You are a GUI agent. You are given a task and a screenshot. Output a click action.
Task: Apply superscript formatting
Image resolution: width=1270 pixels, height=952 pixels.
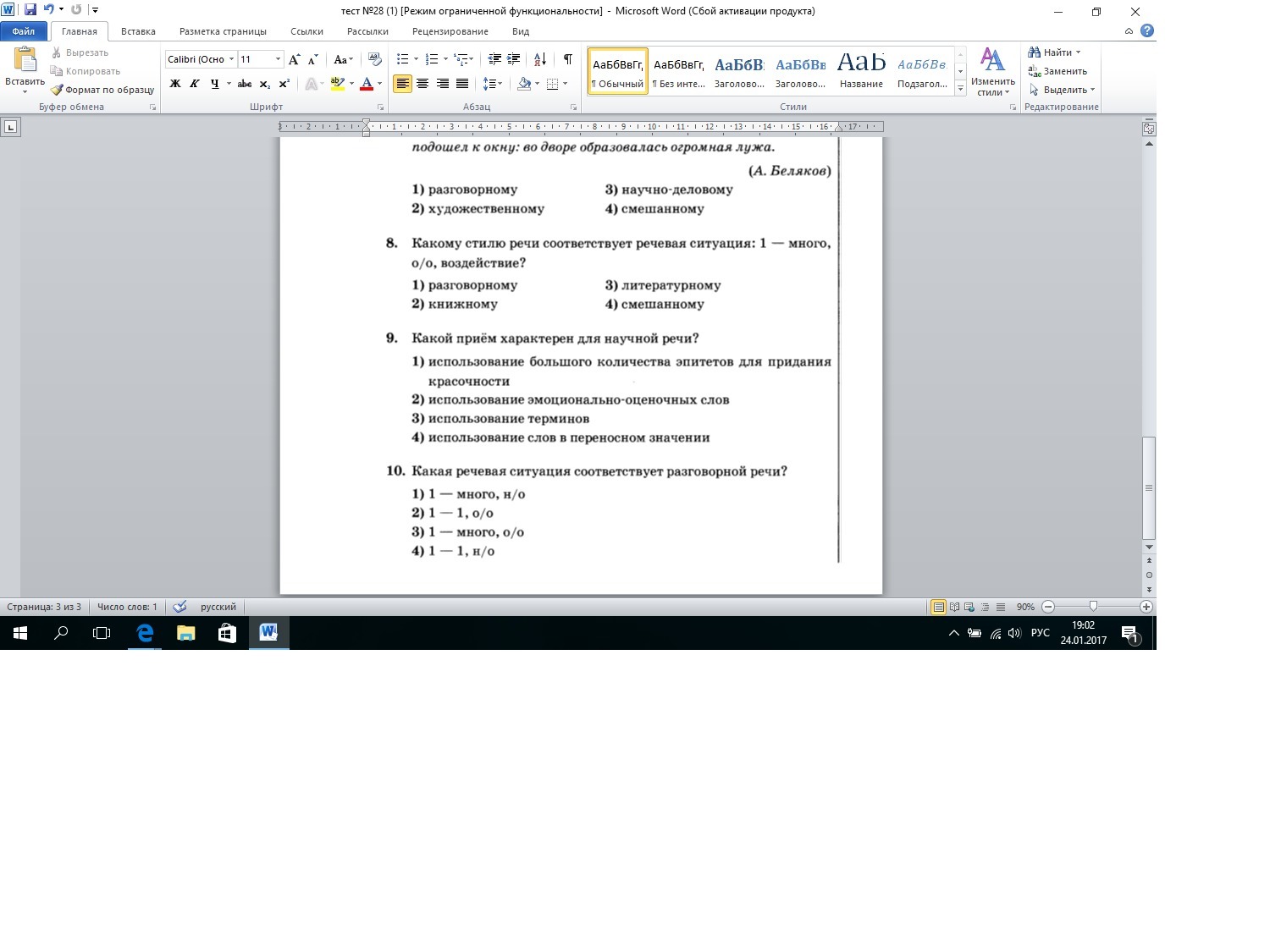tap(284, 84)
